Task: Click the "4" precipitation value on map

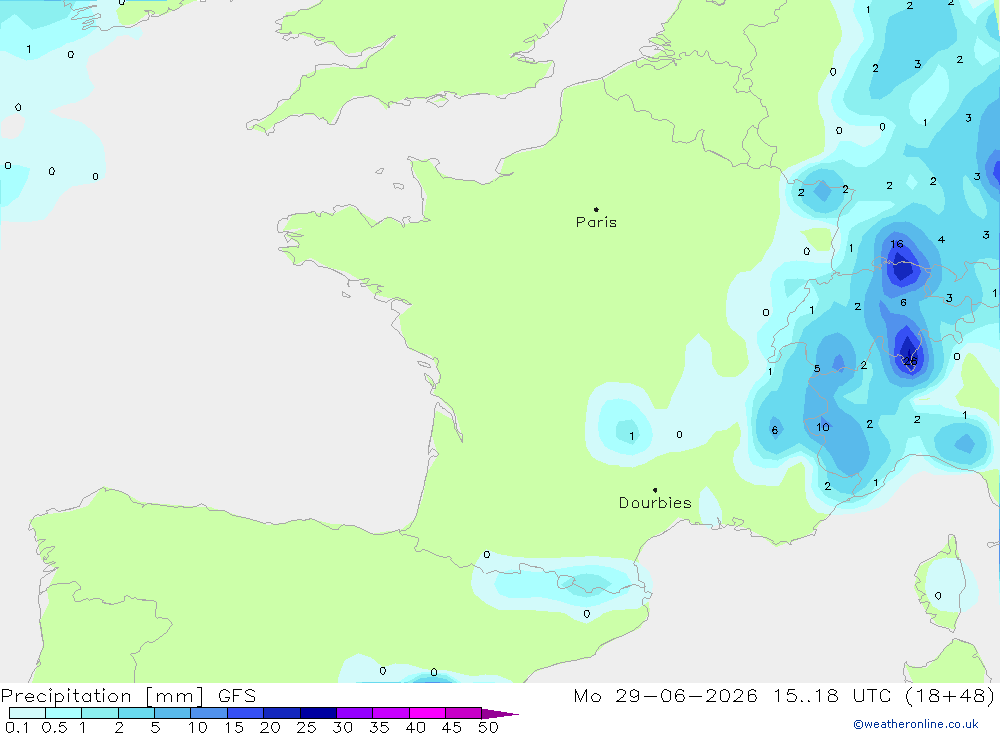Action: [941, 240]
